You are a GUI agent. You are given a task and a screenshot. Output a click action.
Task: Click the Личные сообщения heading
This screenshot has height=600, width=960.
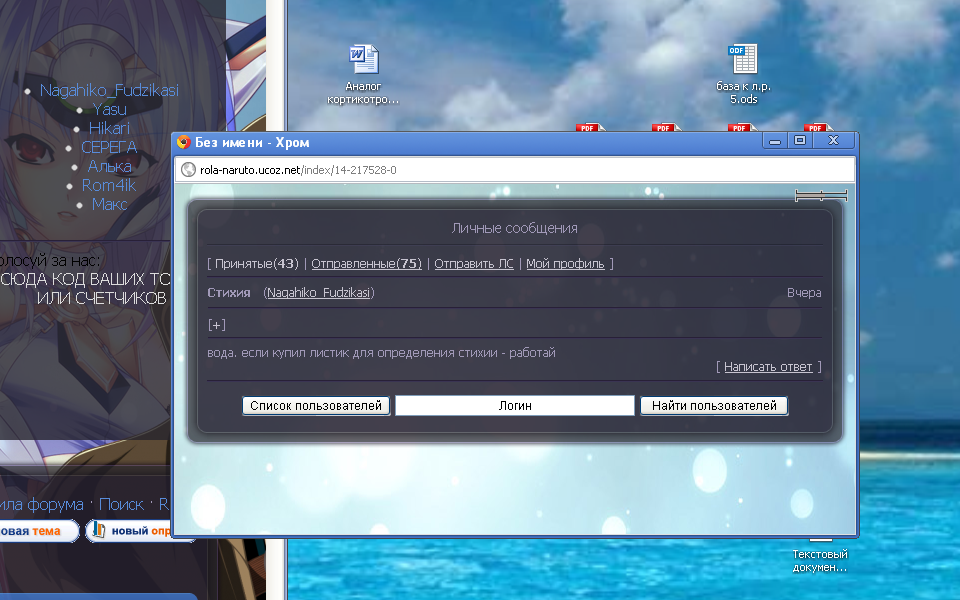point(514,228)
